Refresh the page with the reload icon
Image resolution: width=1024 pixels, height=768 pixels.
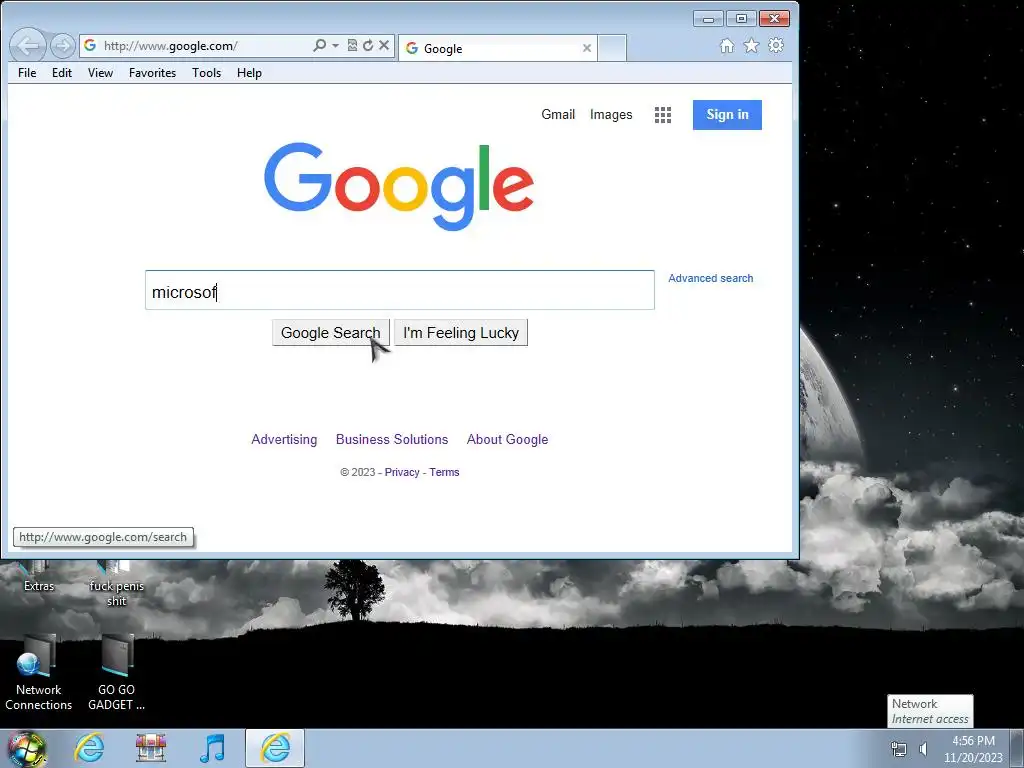368,45
